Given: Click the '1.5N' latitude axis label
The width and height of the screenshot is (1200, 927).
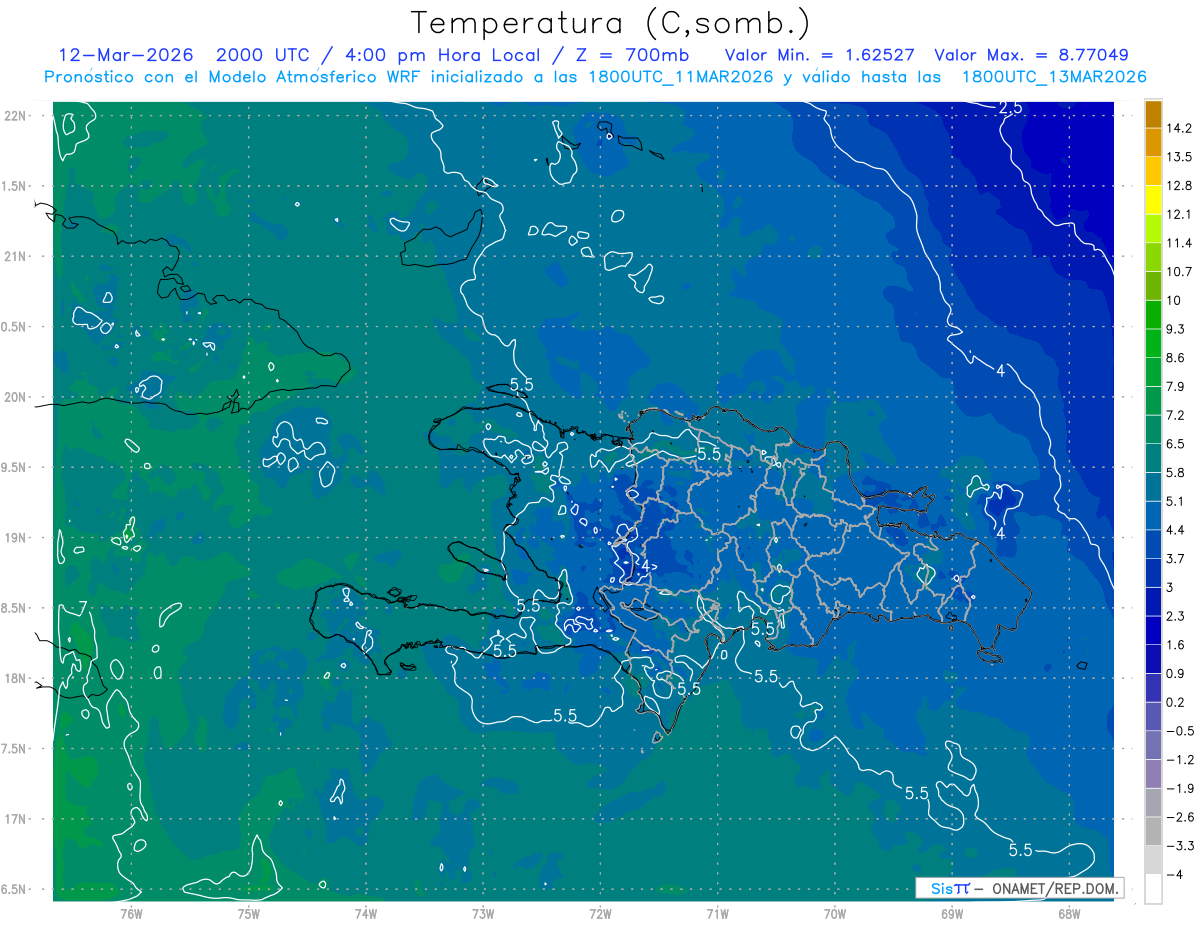Looking at the screenshot, I should 14,187.
